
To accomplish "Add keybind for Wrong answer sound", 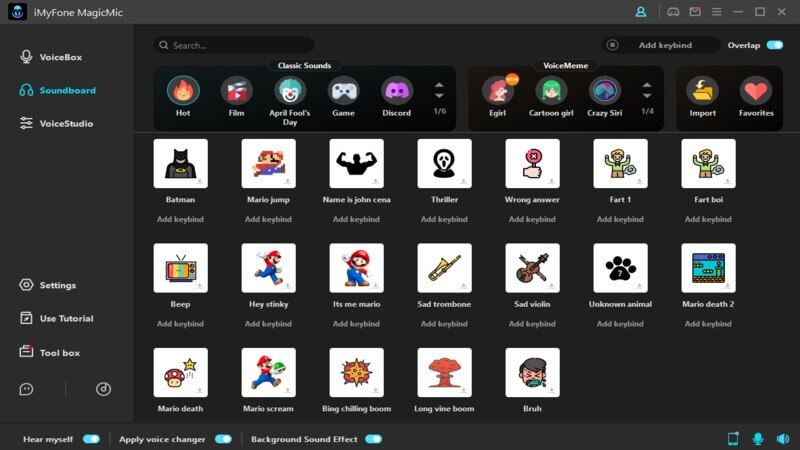I will [x=532, y=219].
